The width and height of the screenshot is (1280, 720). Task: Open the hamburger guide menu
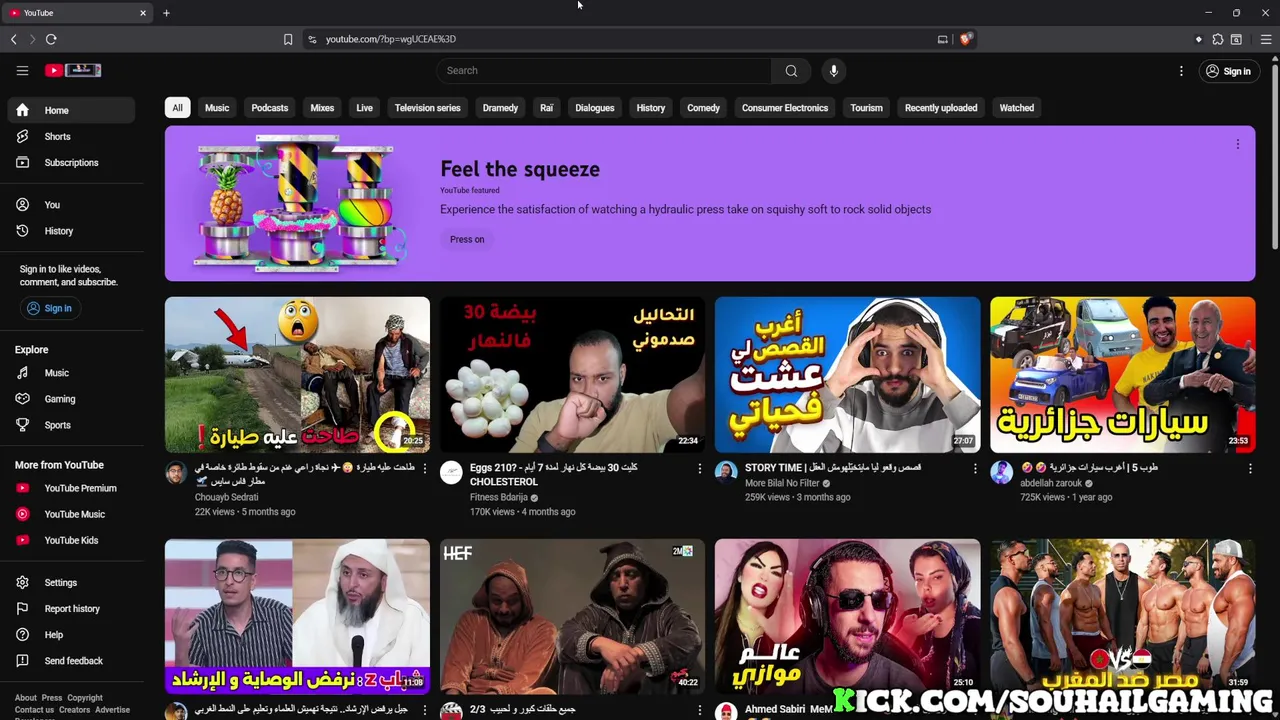click(x=22, y=70)
